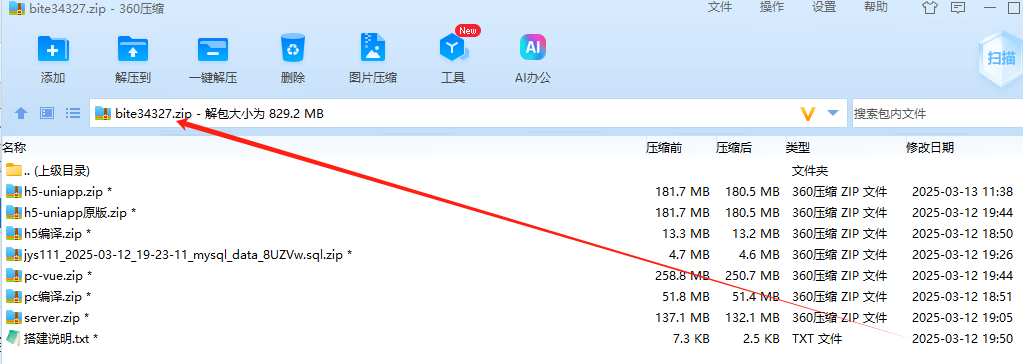1023x364 pixels.
Task: Open the 操作 menu
Action: pos(772,7)
